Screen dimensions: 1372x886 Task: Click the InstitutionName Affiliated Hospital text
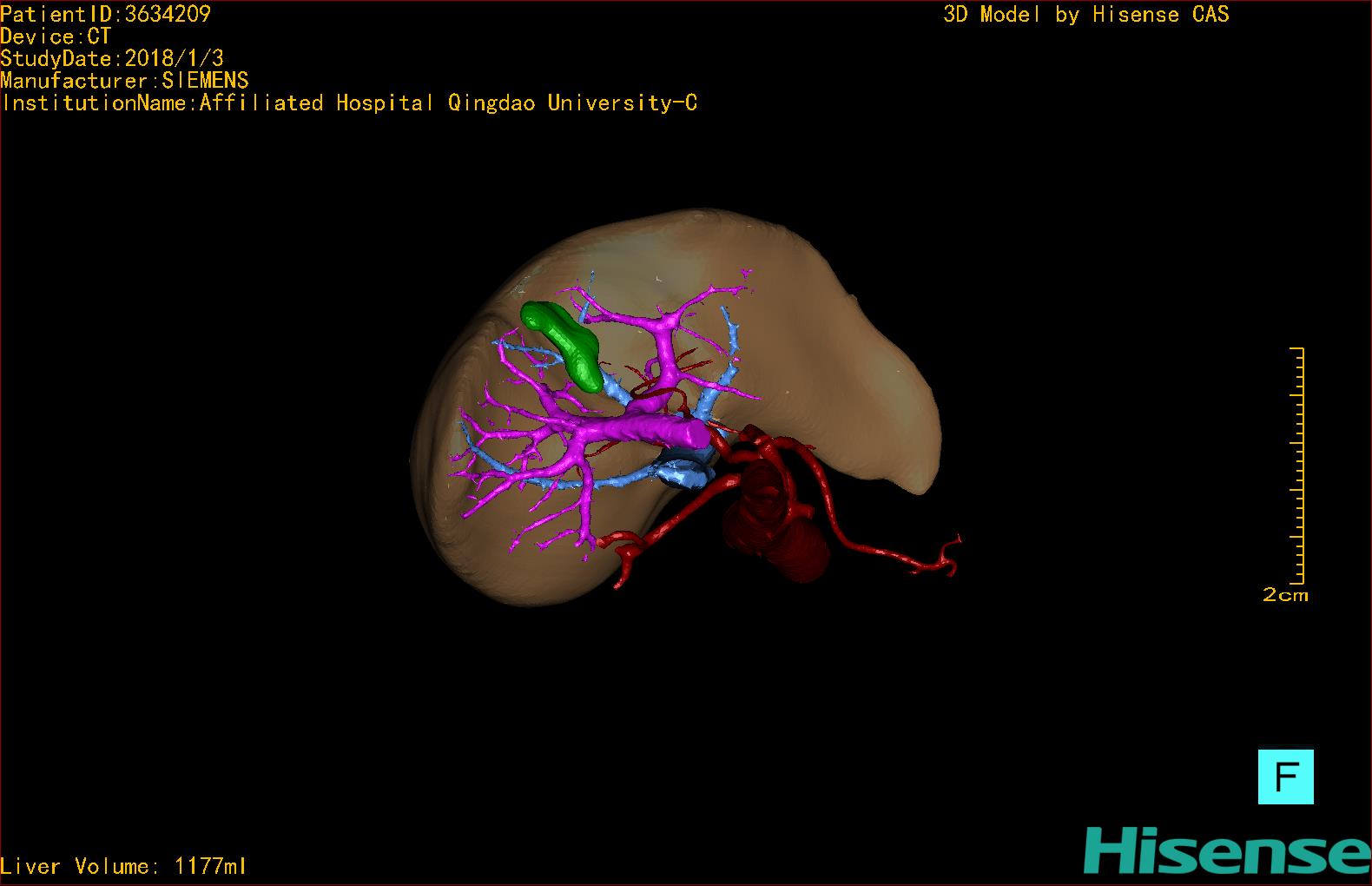pyautogui.click(x=349, y=102)
